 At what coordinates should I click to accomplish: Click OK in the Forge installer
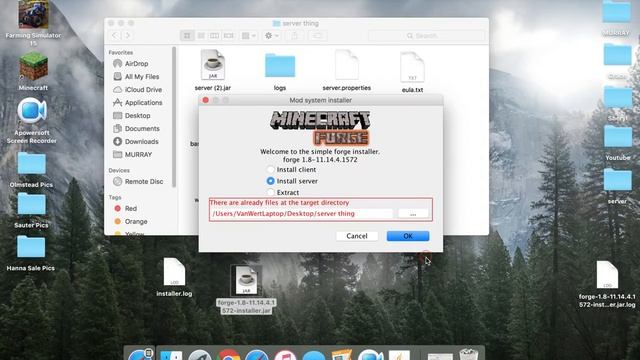pyautogui.click(x=408, y=236)
